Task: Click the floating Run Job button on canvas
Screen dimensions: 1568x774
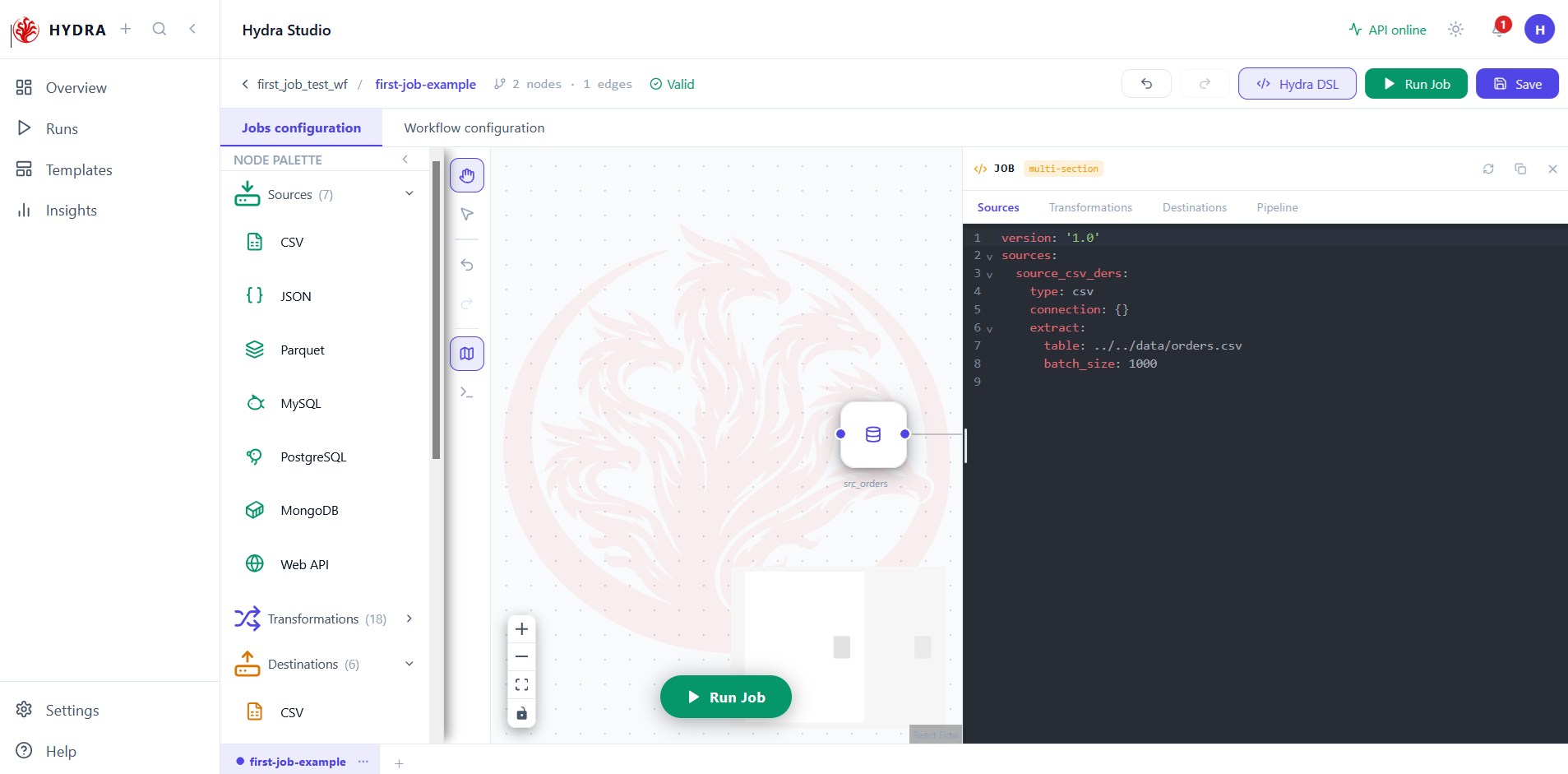Action: 726,697
